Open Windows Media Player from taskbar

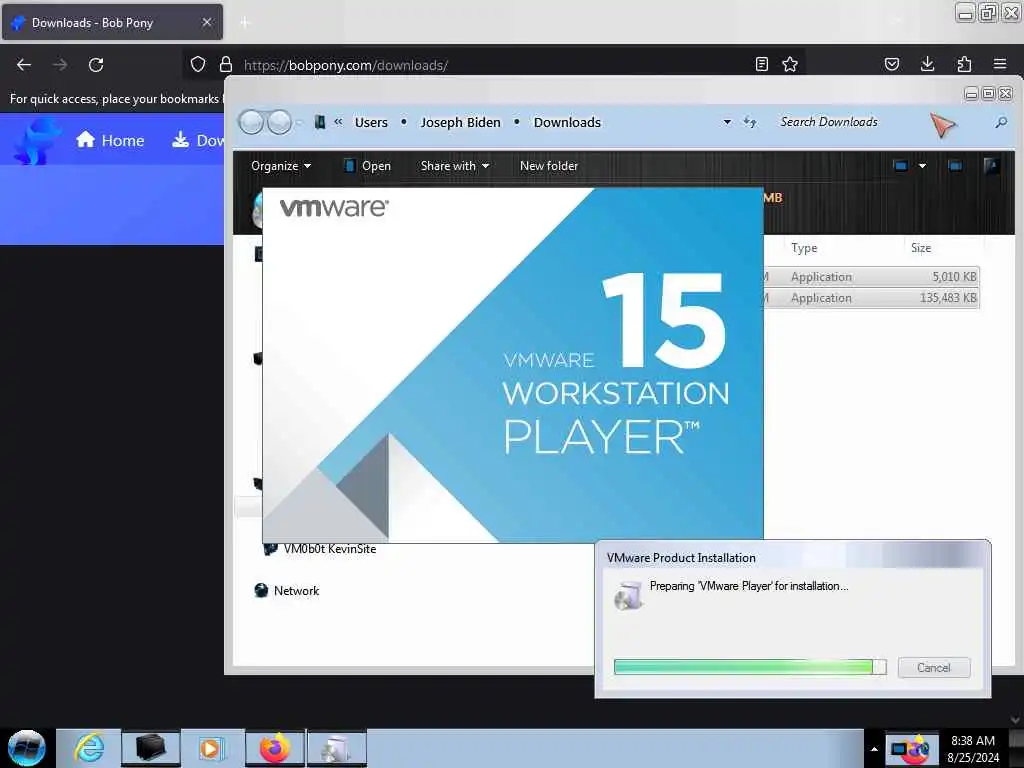pos(211,748)
